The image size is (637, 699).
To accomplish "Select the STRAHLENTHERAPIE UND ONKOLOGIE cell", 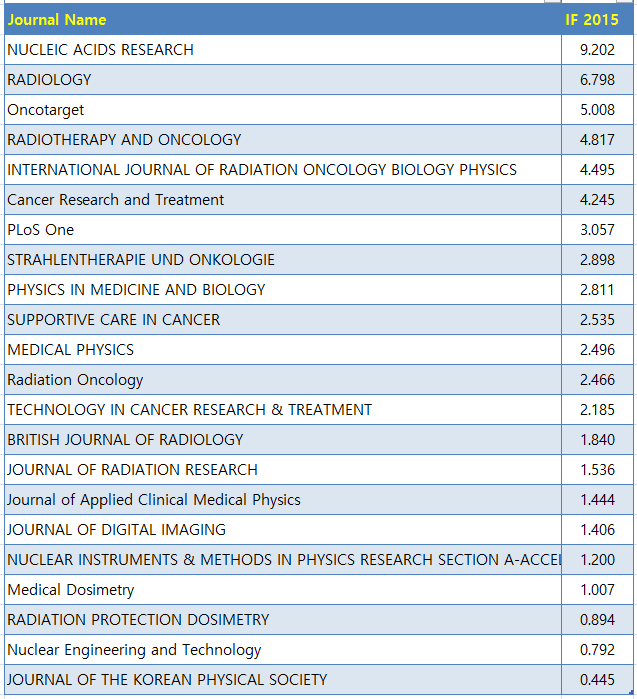I will pos(283,259).
